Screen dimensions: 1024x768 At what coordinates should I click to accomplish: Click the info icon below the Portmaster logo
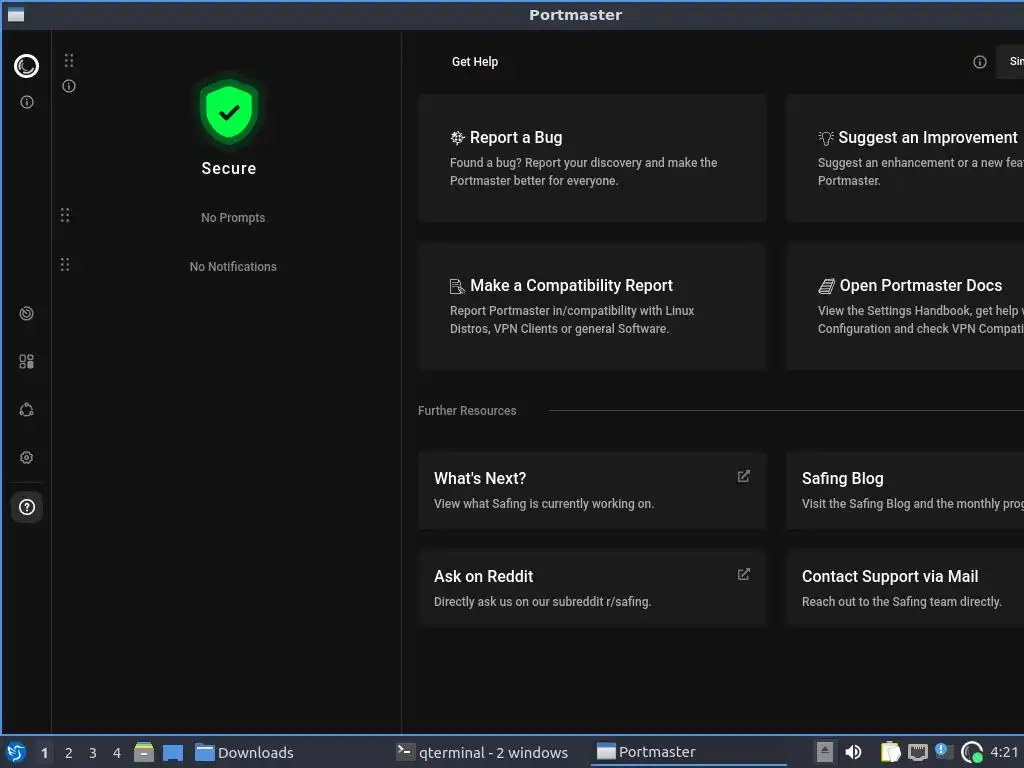point(27,102)
